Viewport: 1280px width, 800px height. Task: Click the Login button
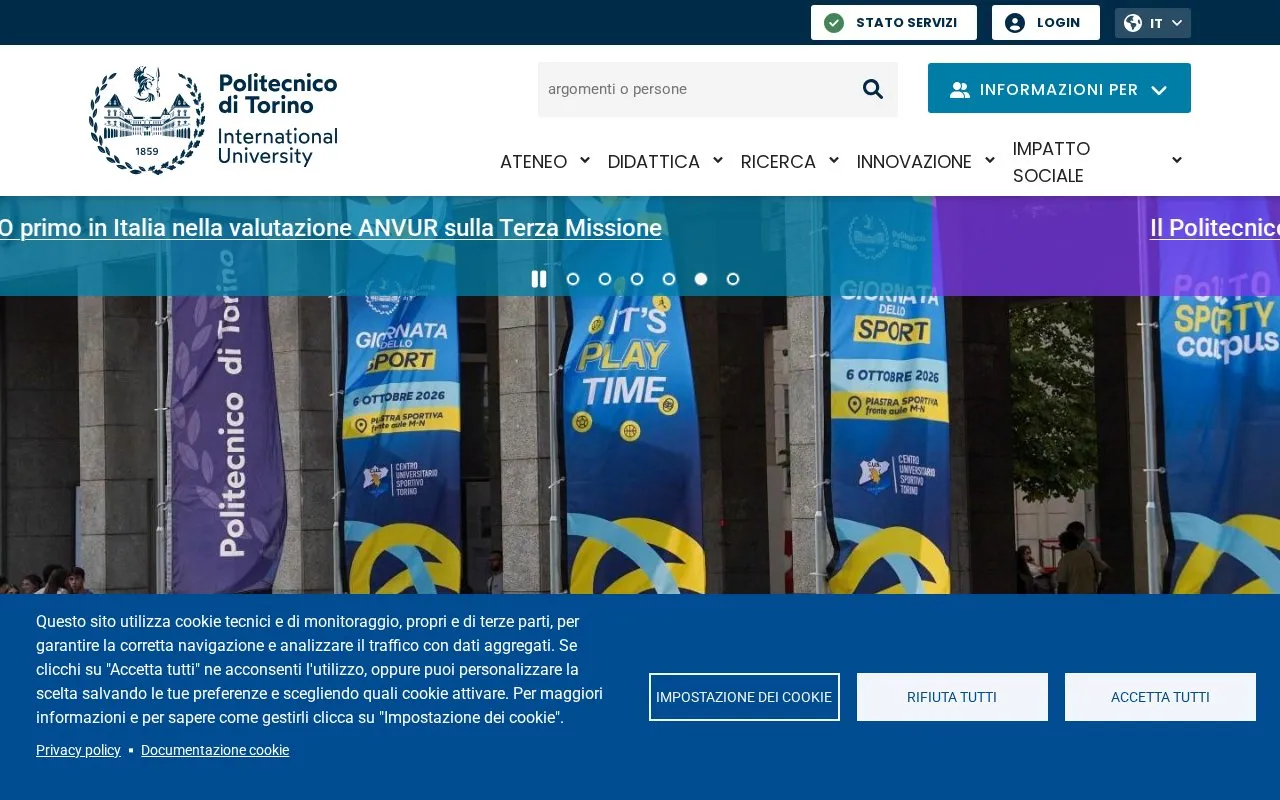[x=1046, y=23]
